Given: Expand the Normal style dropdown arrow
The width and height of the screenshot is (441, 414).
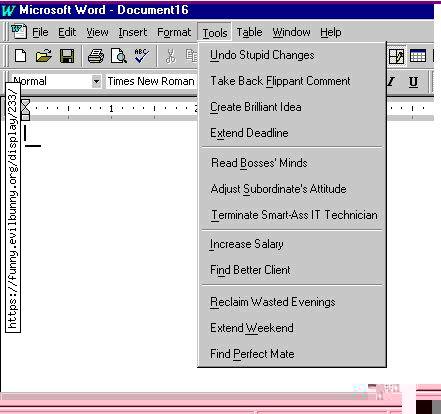Looking at the screenshot, I should (x=96, y=81).
